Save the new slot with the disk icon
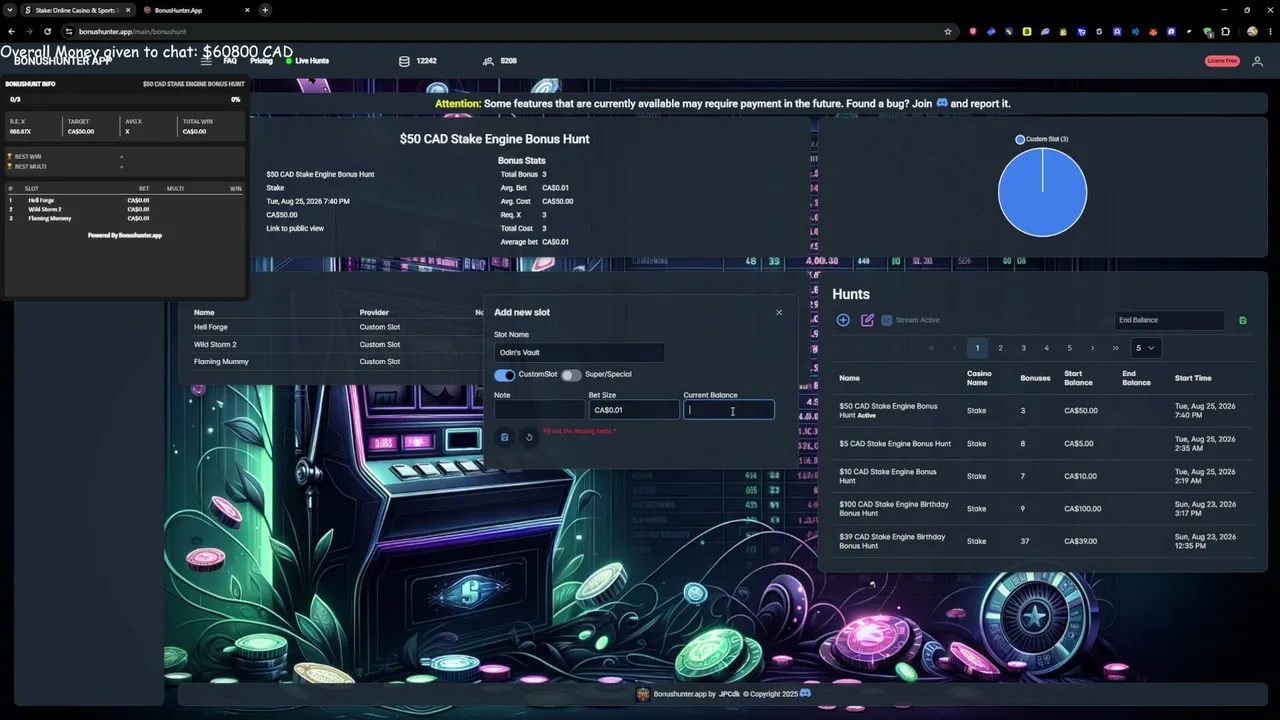 tap(504, 437)
